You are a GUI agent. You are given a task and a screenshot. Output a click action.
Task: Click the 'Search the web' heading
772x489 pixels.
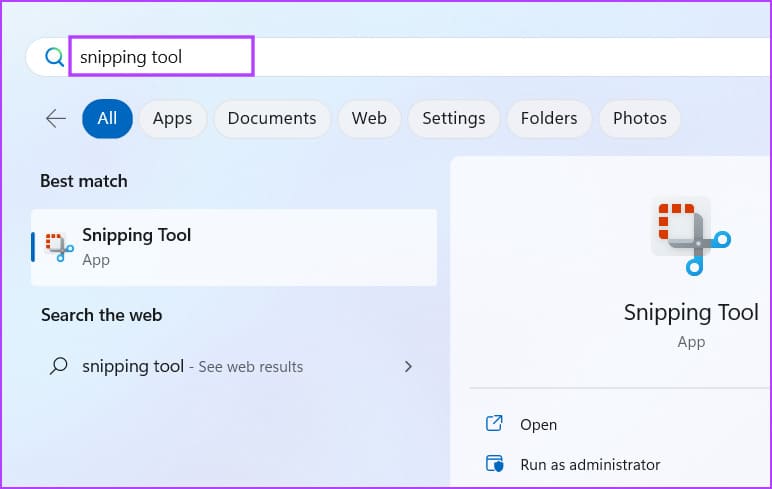click(101, 315)
